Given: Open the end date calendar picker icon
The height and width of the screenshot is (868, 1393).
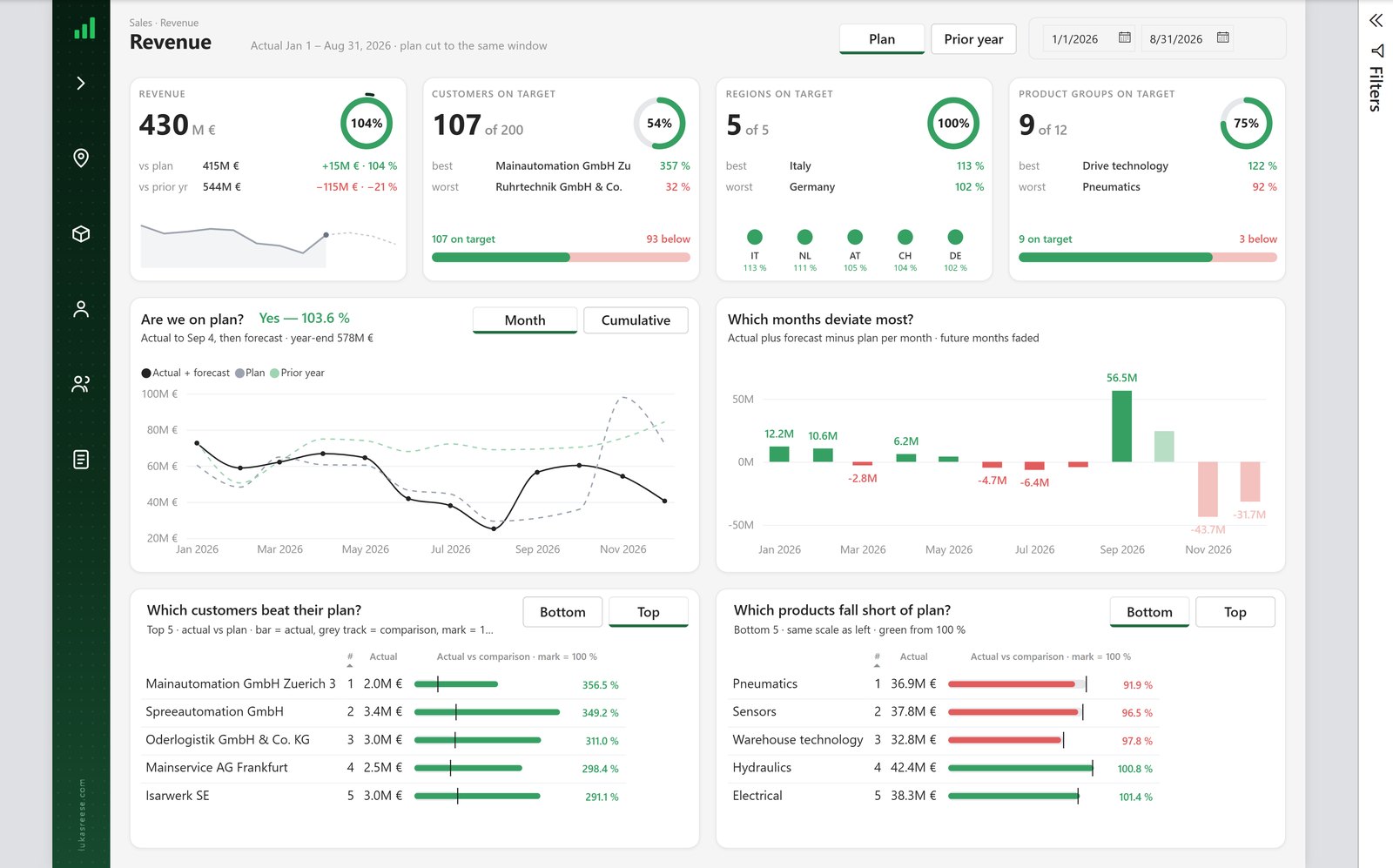Looking at the screenshot, I should click(1223, 37).
